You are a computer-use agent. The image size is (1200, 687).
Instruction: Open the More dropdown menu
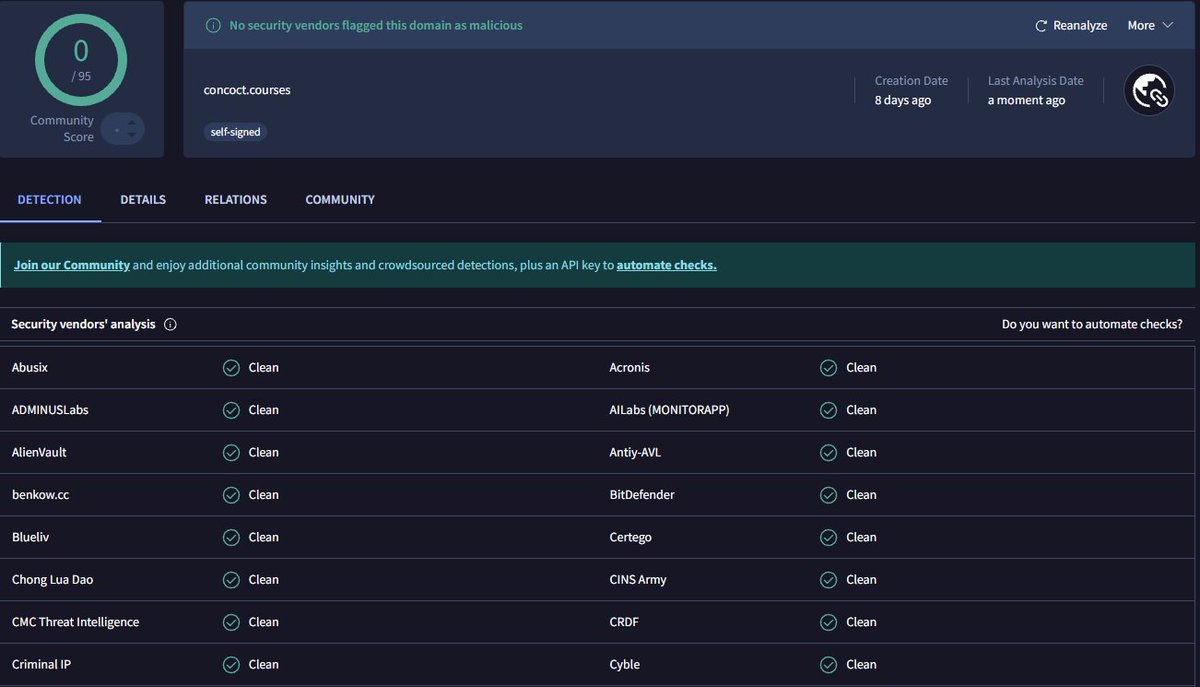tap(1150, 26)
